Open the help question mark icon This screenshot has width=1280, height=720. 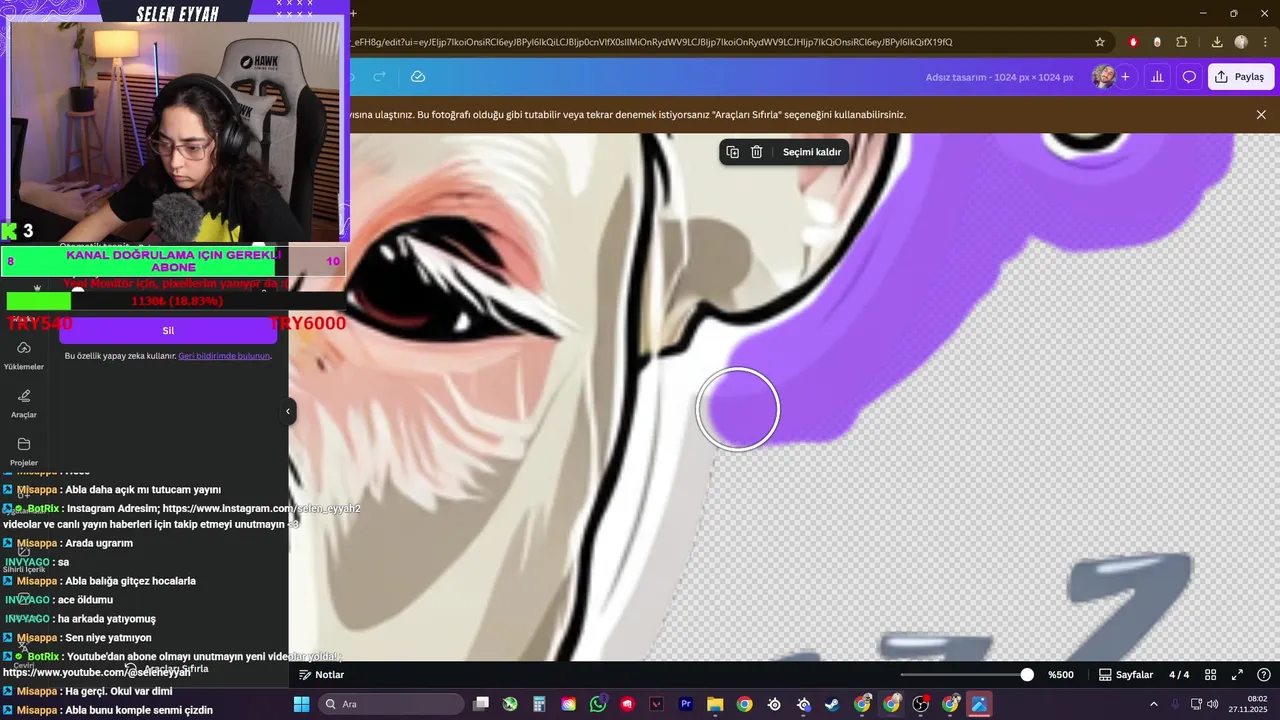1264,675
